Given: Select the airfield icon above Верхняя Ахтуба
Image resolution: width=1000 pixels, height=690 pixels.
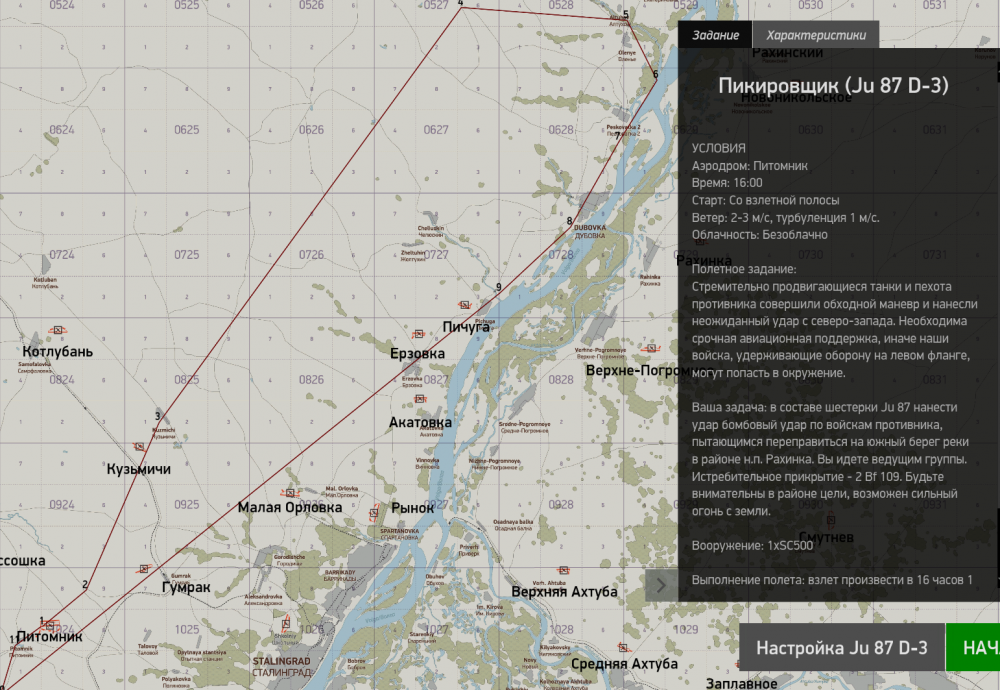Looking at the screenshot, I should tap(563, 570).
